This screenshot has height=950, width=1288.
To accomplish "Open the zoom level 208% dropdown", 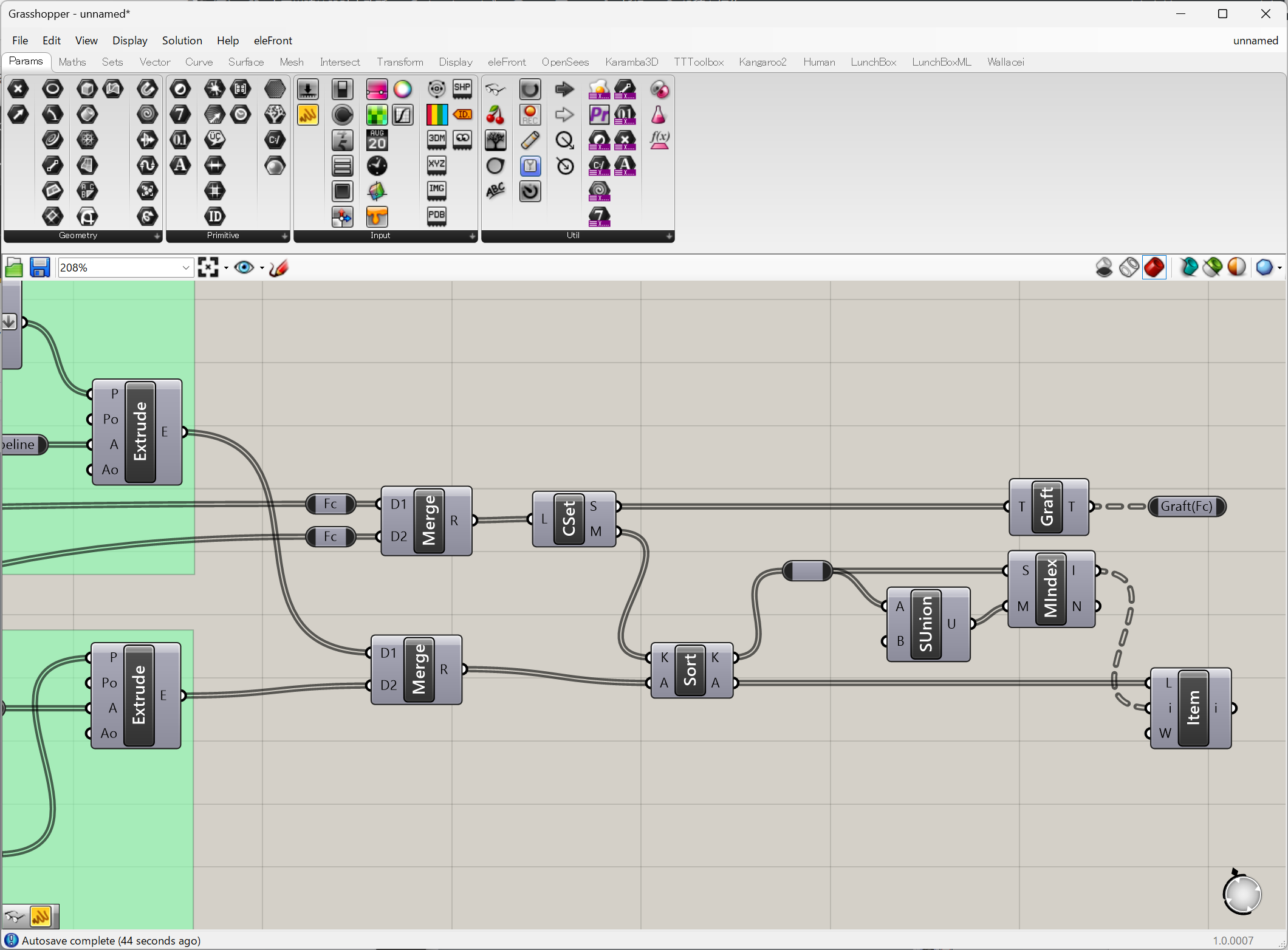I will click(x=186, y=267).
